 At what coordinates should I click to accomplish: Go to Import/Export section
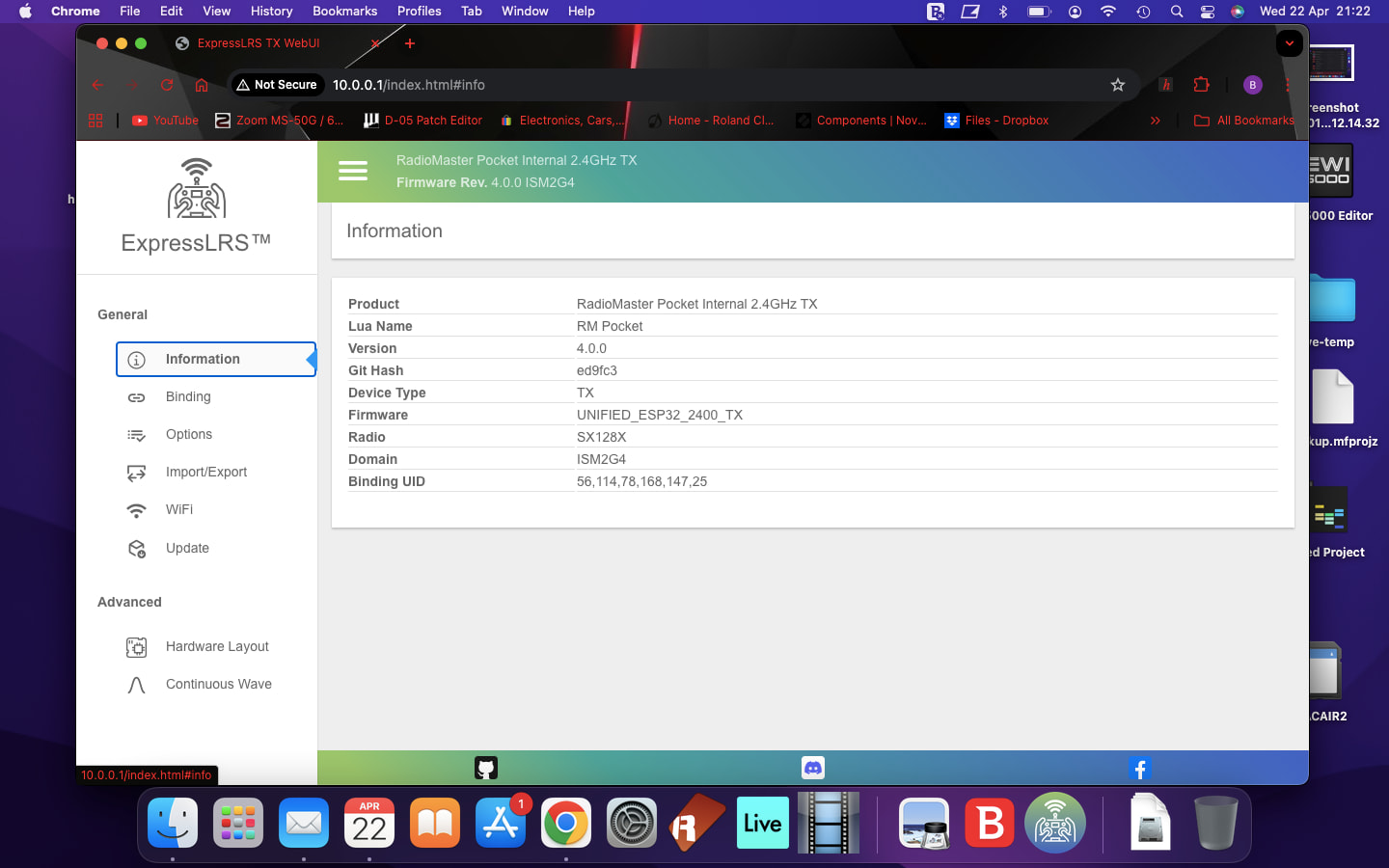[206, 472]
